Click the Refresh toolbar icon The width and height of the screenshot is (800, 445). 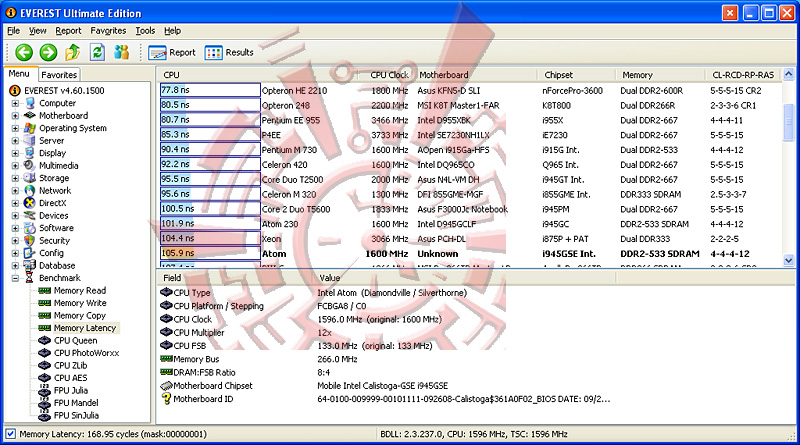point(97,52)
